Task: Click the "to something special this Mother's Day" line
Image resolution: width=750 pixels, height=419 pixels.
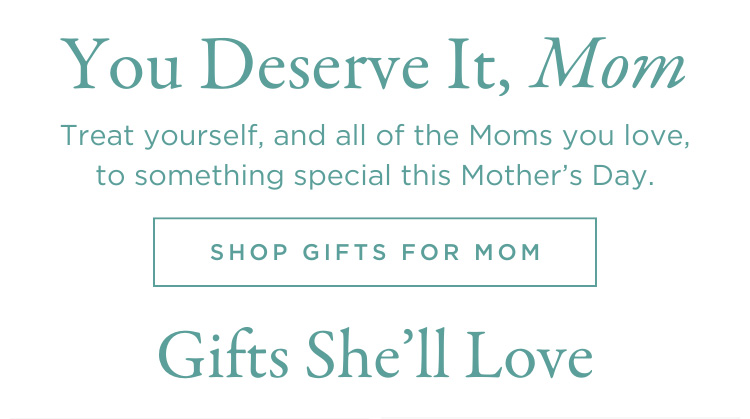Action: [x=375, y=176]
